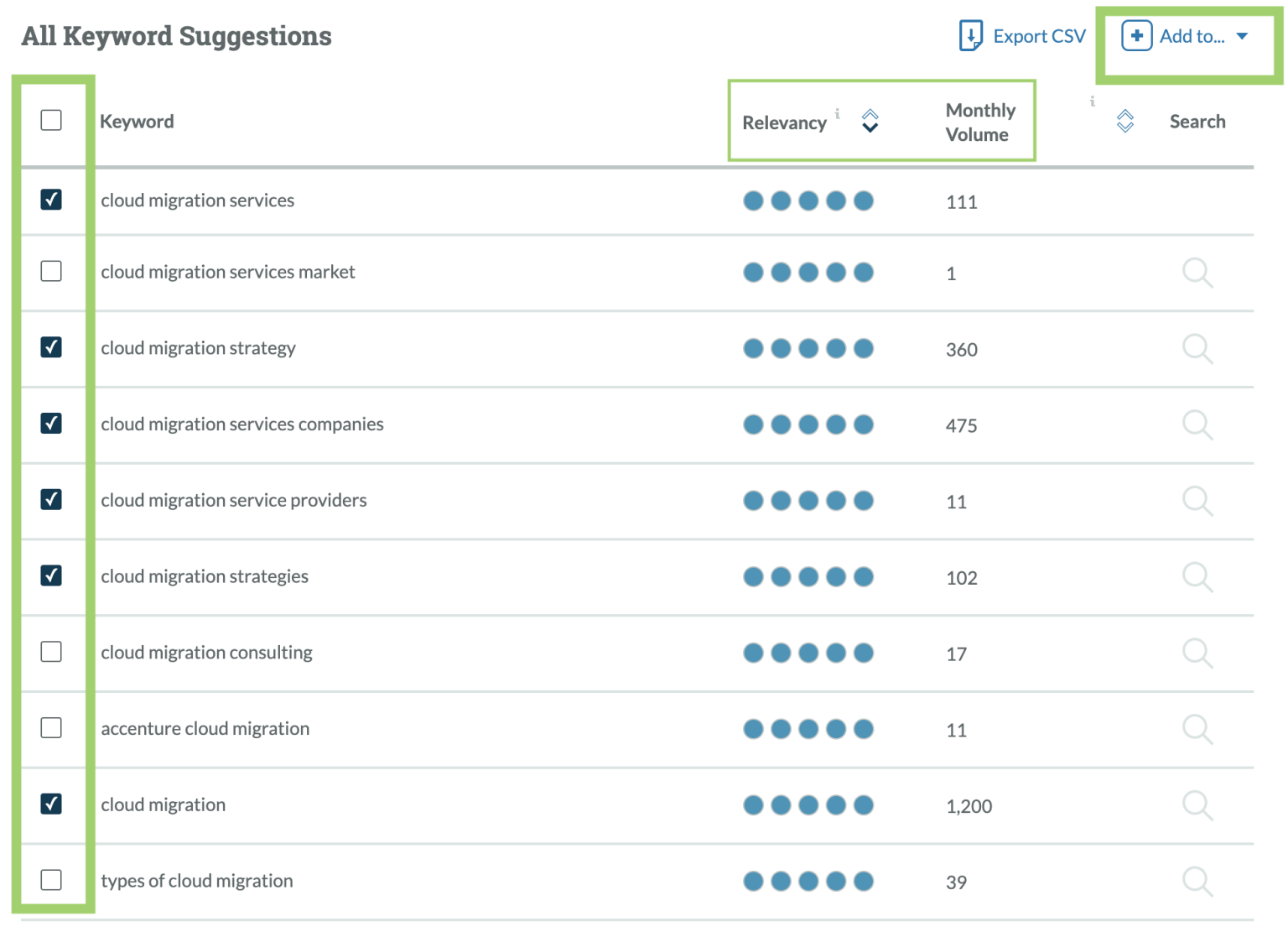Open the Add to dropdown arrow
Screen dimensions: 1288x937
coord(1242,36)
